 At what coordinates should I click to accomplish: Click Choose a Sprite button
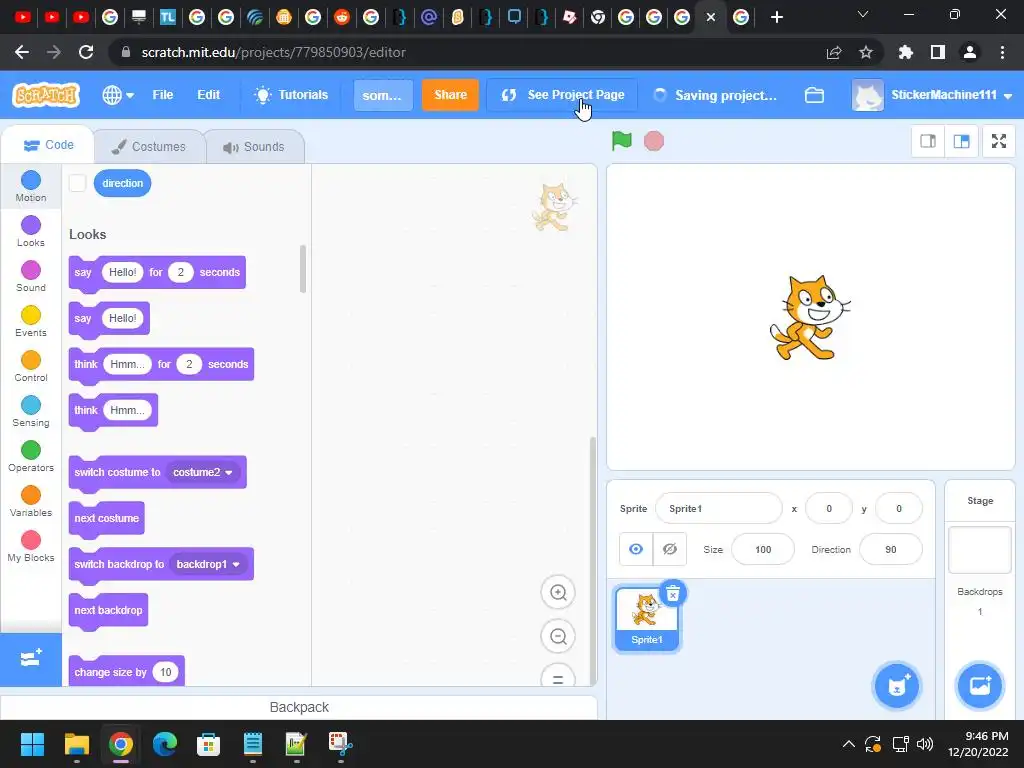coord(897,686)
